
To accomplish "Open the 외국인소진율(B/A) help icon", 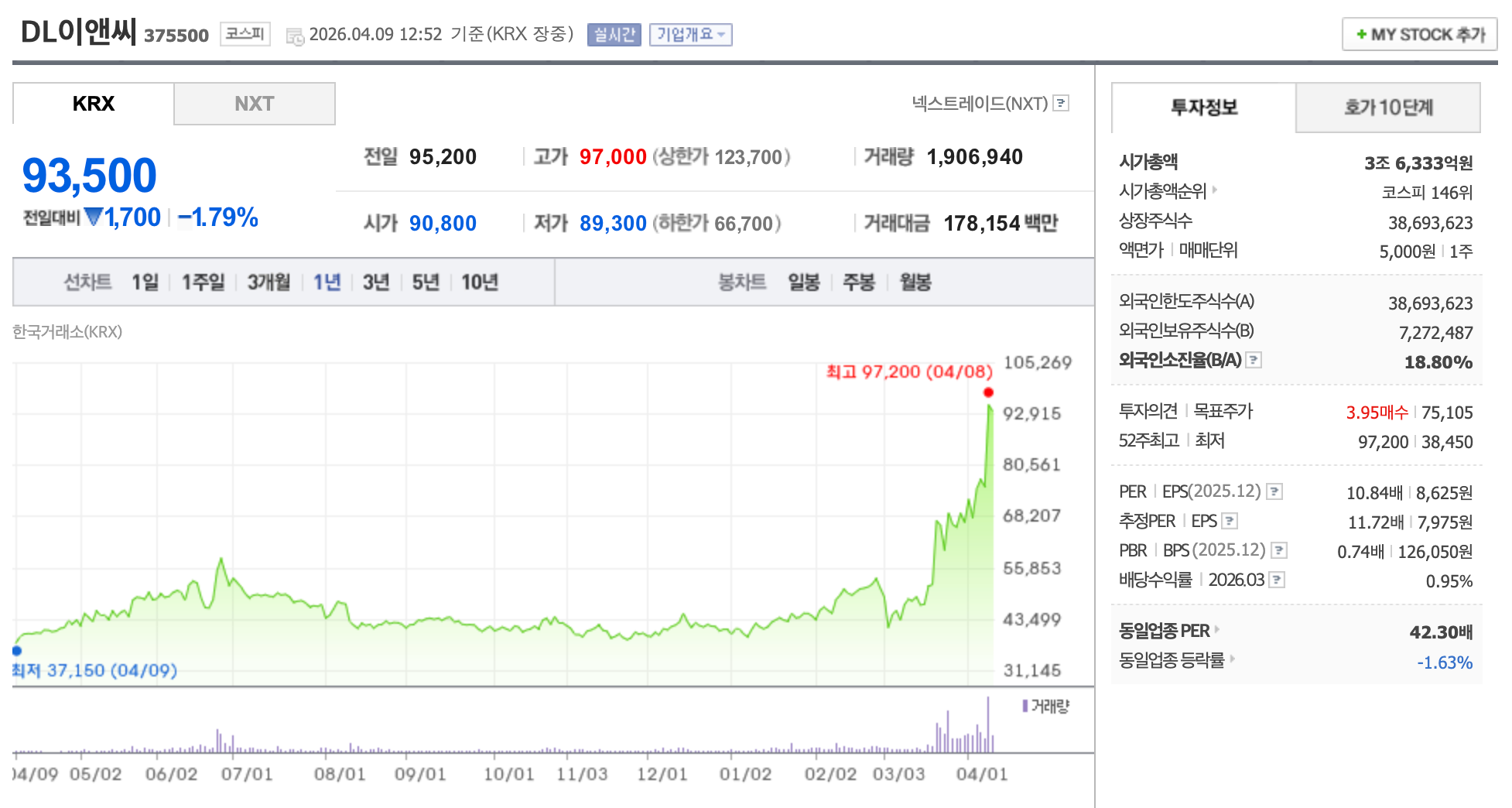I will tap(1254, 360).
